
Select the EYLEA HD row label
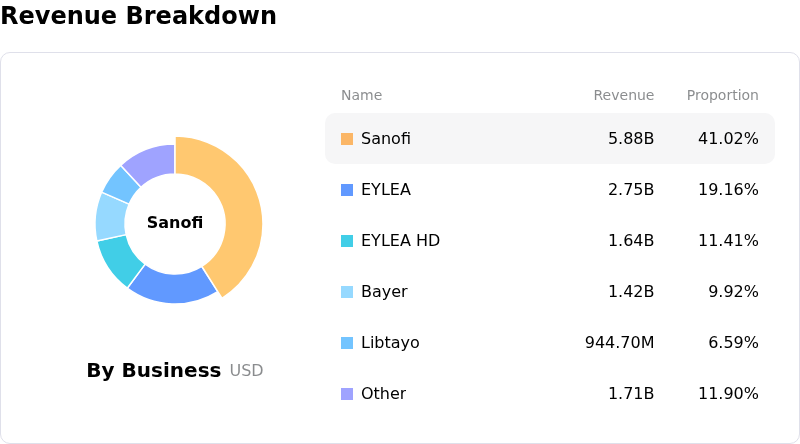400,241
